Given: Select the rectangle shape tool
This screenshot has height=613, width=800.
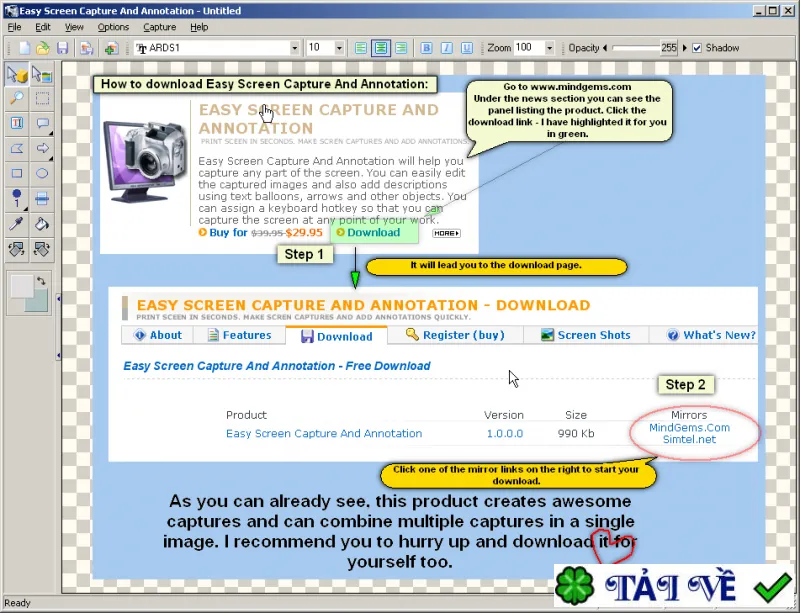Looking at the screenshot, I should tap(17, 173).
